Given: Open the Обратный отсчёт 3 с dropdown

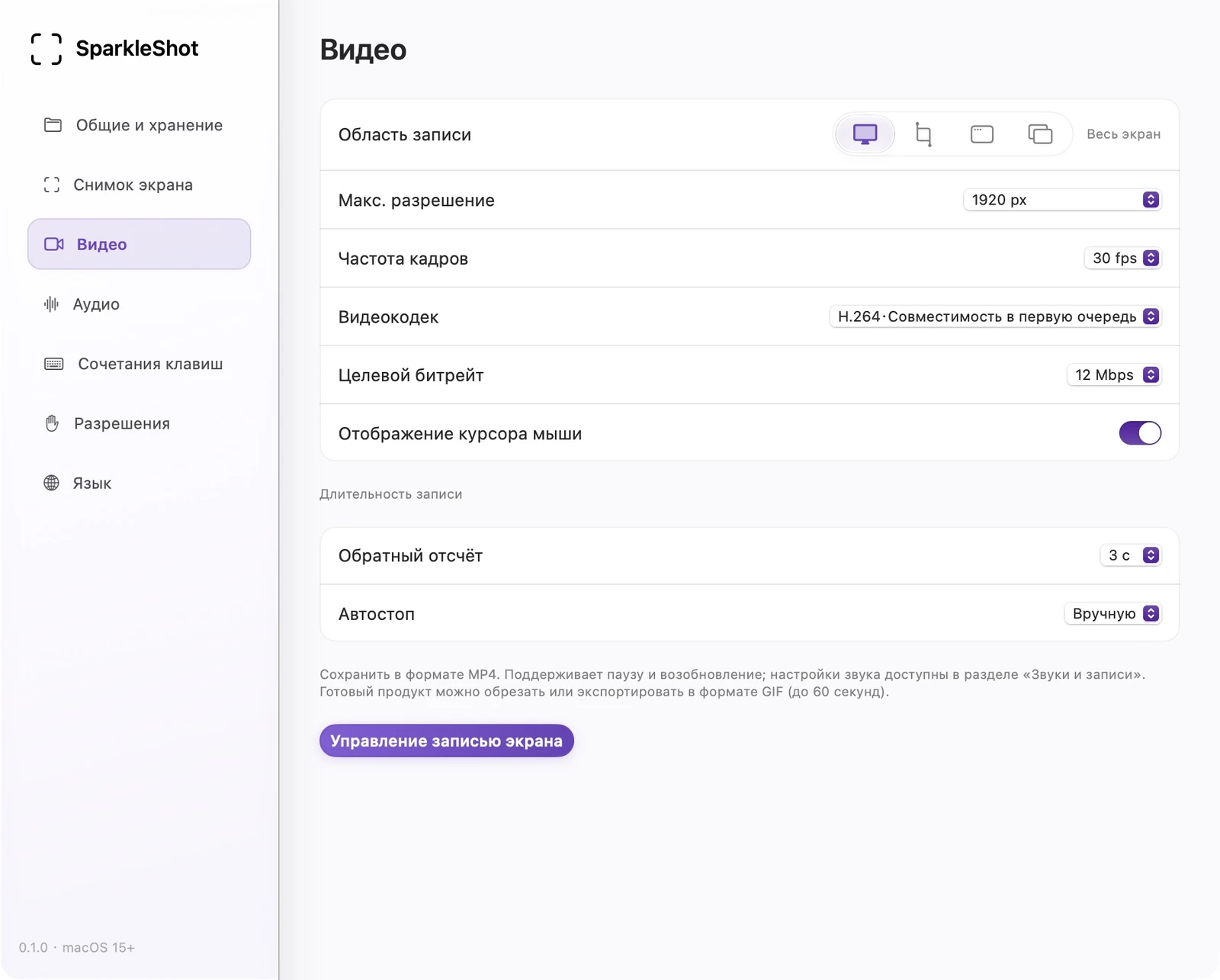Looking at the screenshot, I should [x=1131, y=555].
